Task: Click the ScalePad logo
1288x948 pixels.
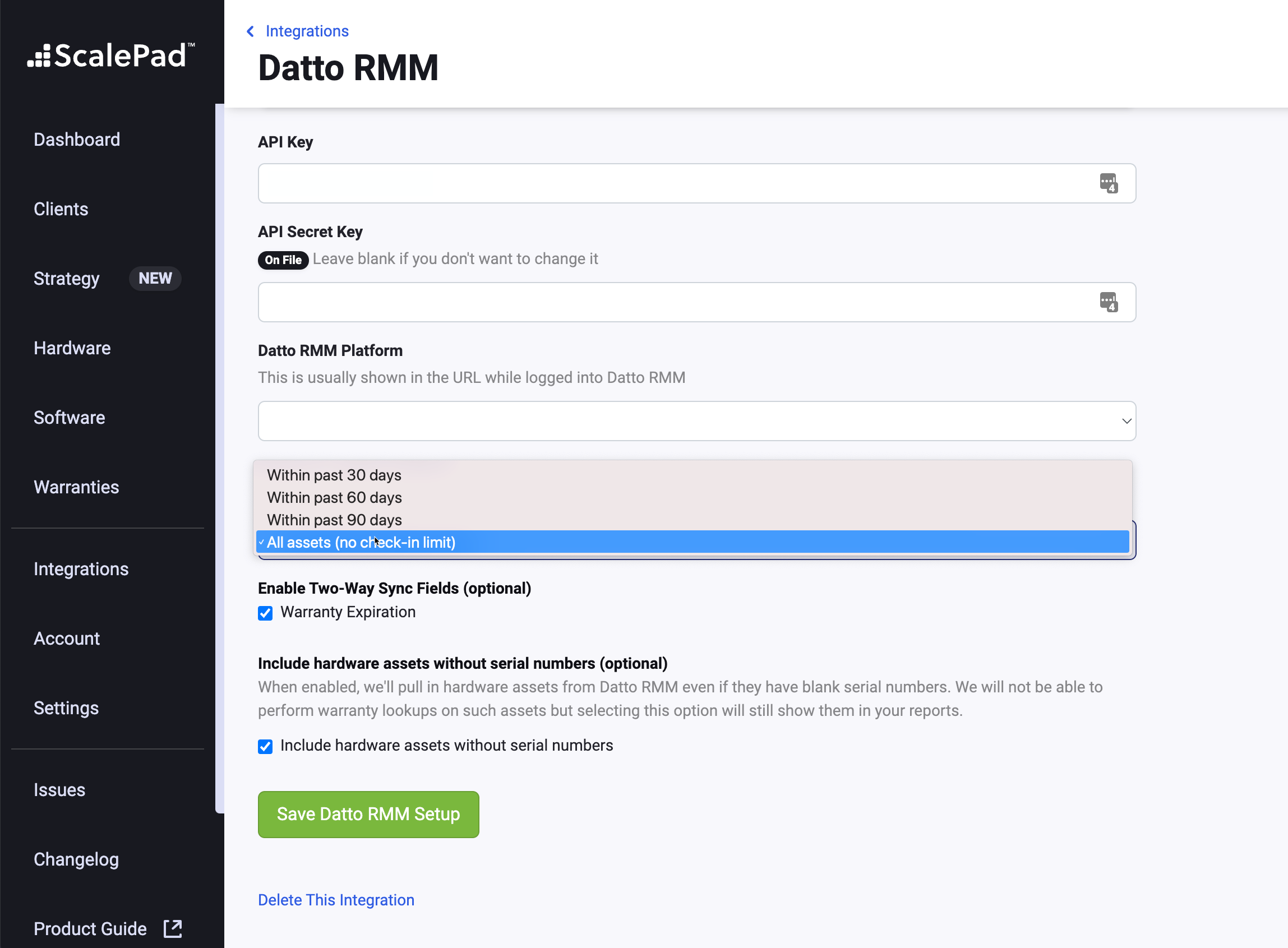Action: click(x=111, y=56)
